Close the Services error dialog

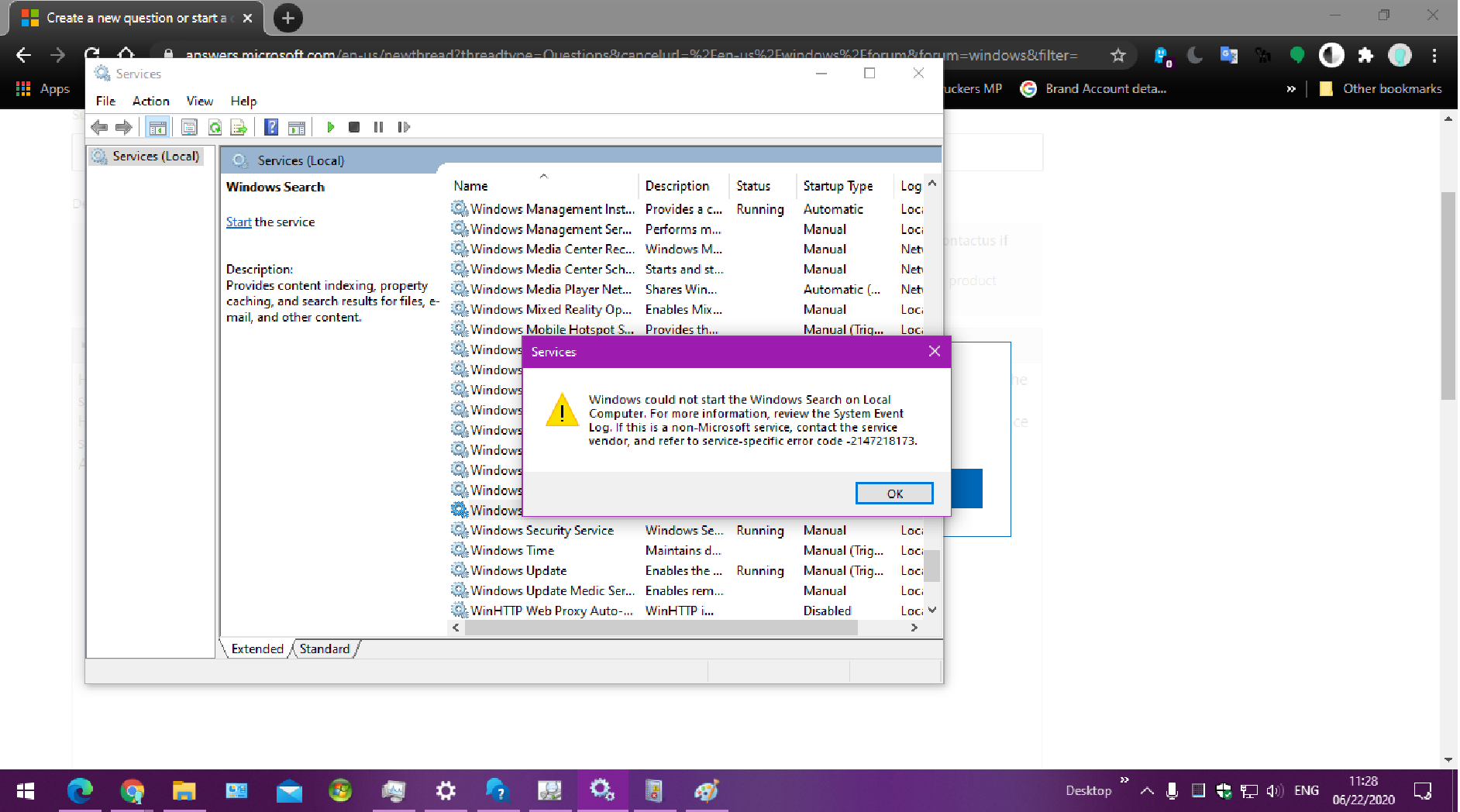coord(935,351)
